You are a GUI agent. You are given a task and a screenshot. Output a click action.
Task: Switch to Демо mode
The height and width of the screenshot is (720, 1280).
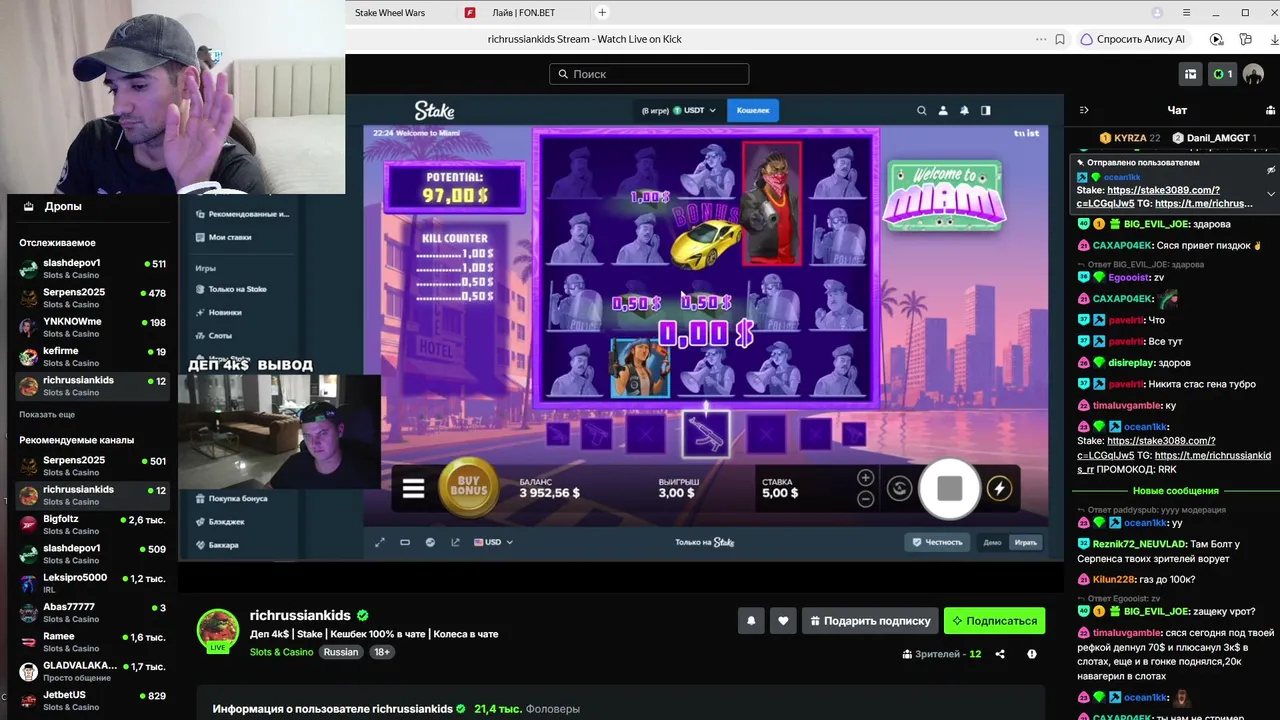(992, 542)
